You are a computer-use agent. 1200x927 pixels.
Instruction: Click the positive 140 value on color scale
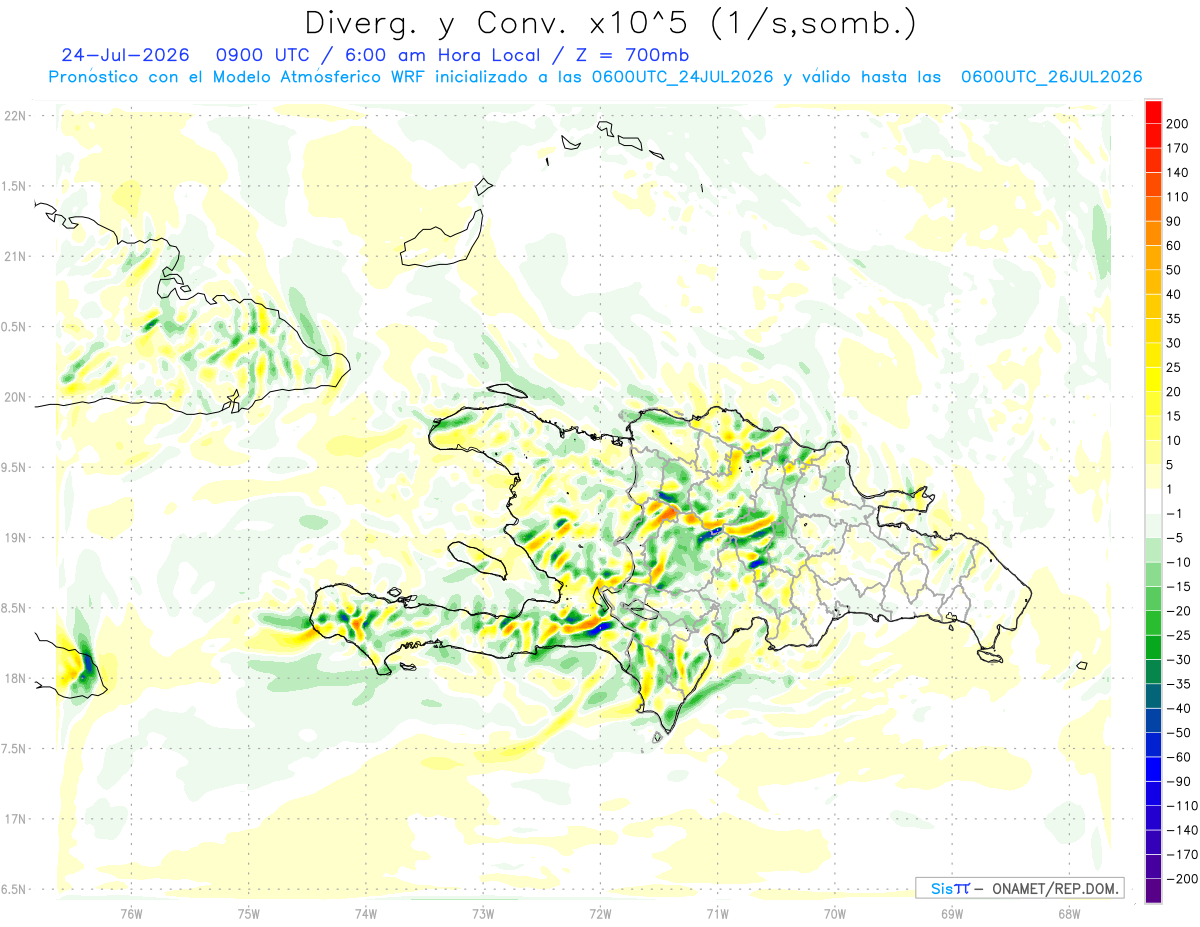point(1177,172)
